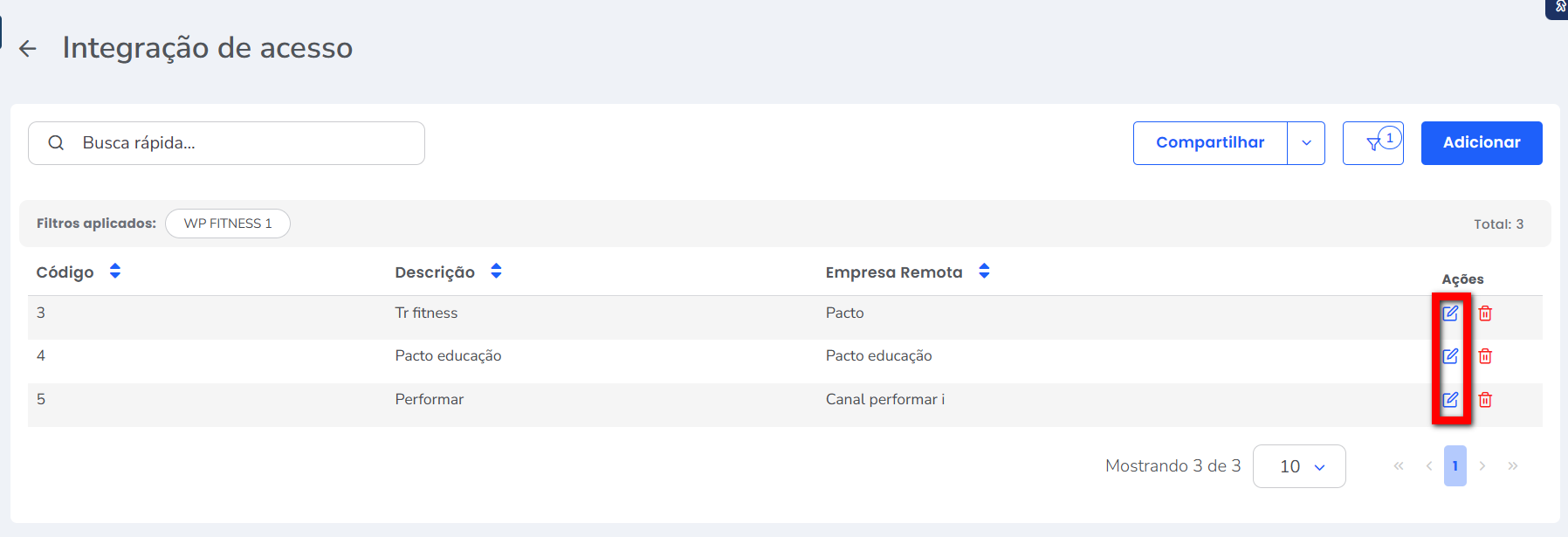Screen dimensions: 1568x537
Task: Click the WP FITNESS 1 filter chip
Action: [228, 224]
